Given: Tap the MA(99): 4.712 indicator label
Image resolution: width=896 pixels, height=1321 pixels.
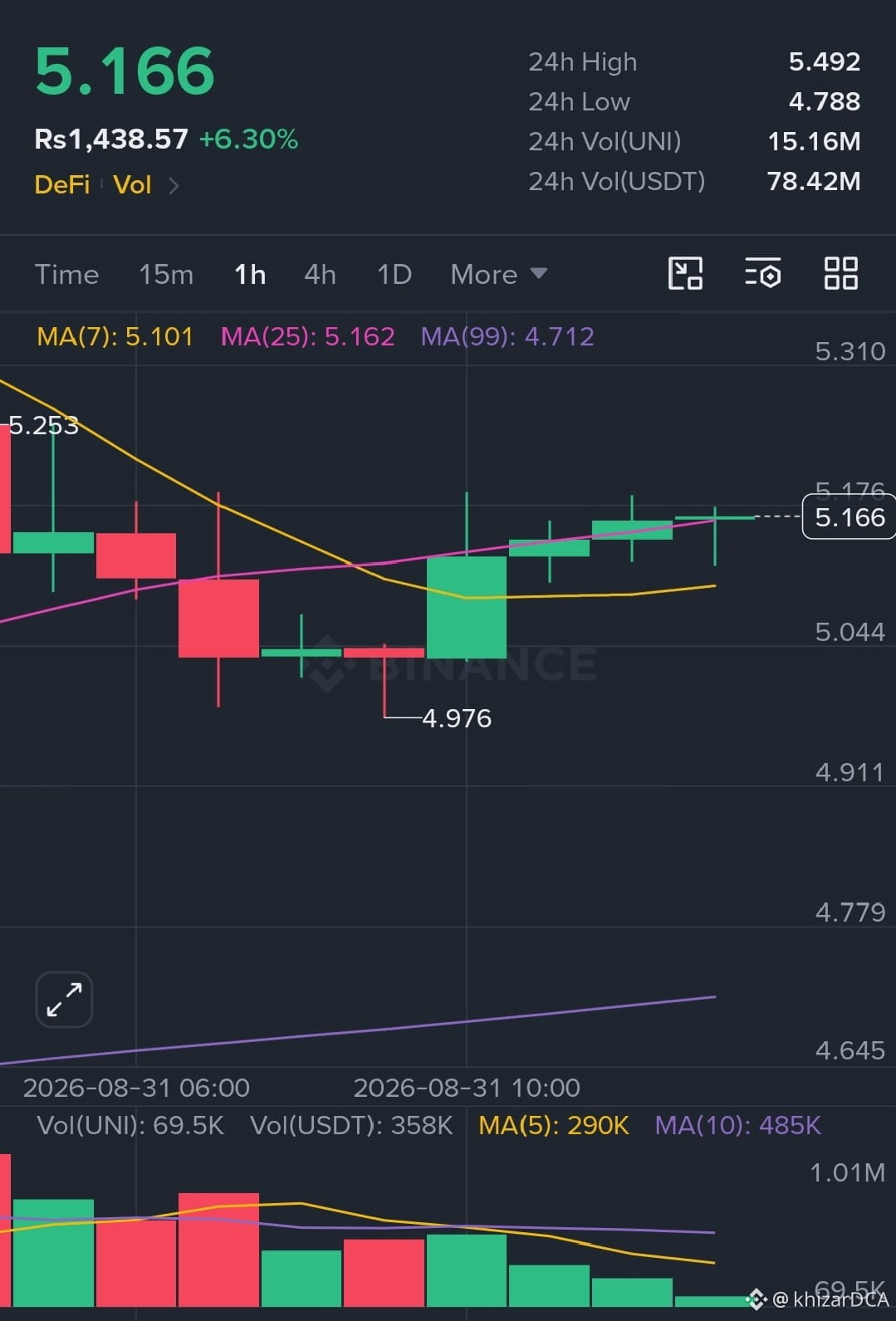Looking at the screenshot, I should [507, 336].
